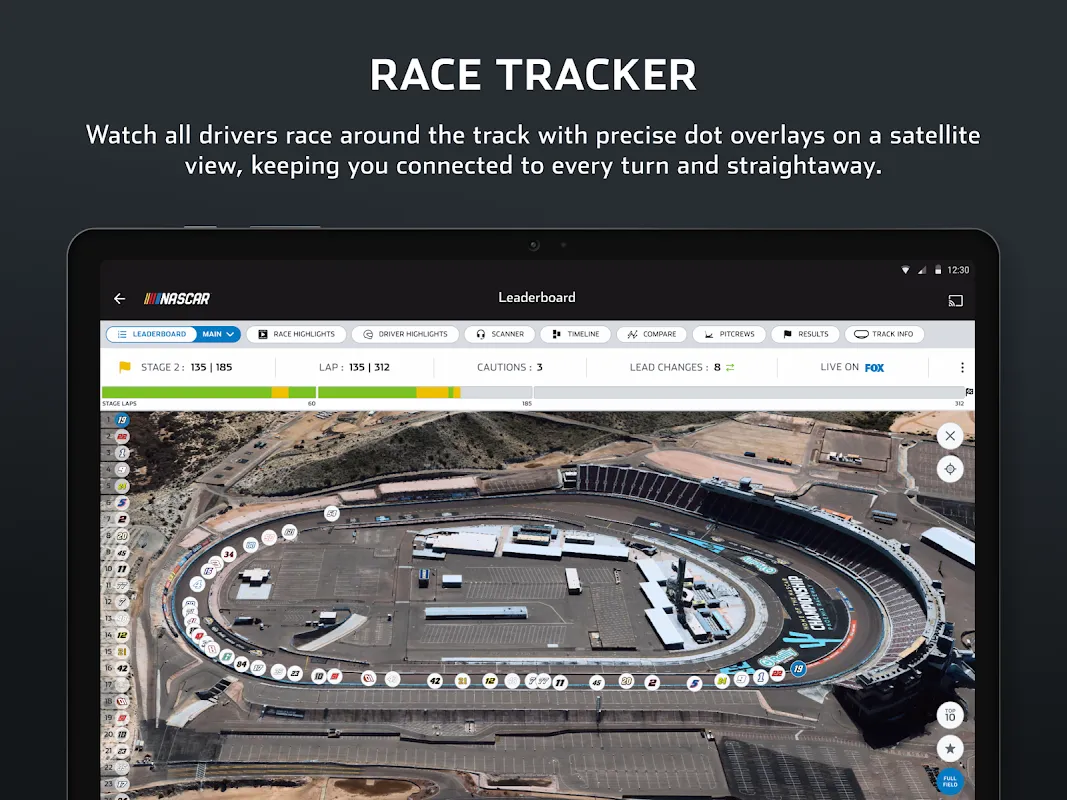Image resolution: width=1067 pixels, height=800 pixels.
Task: Select Driver Highlights
Action: [x=405, y=334]
